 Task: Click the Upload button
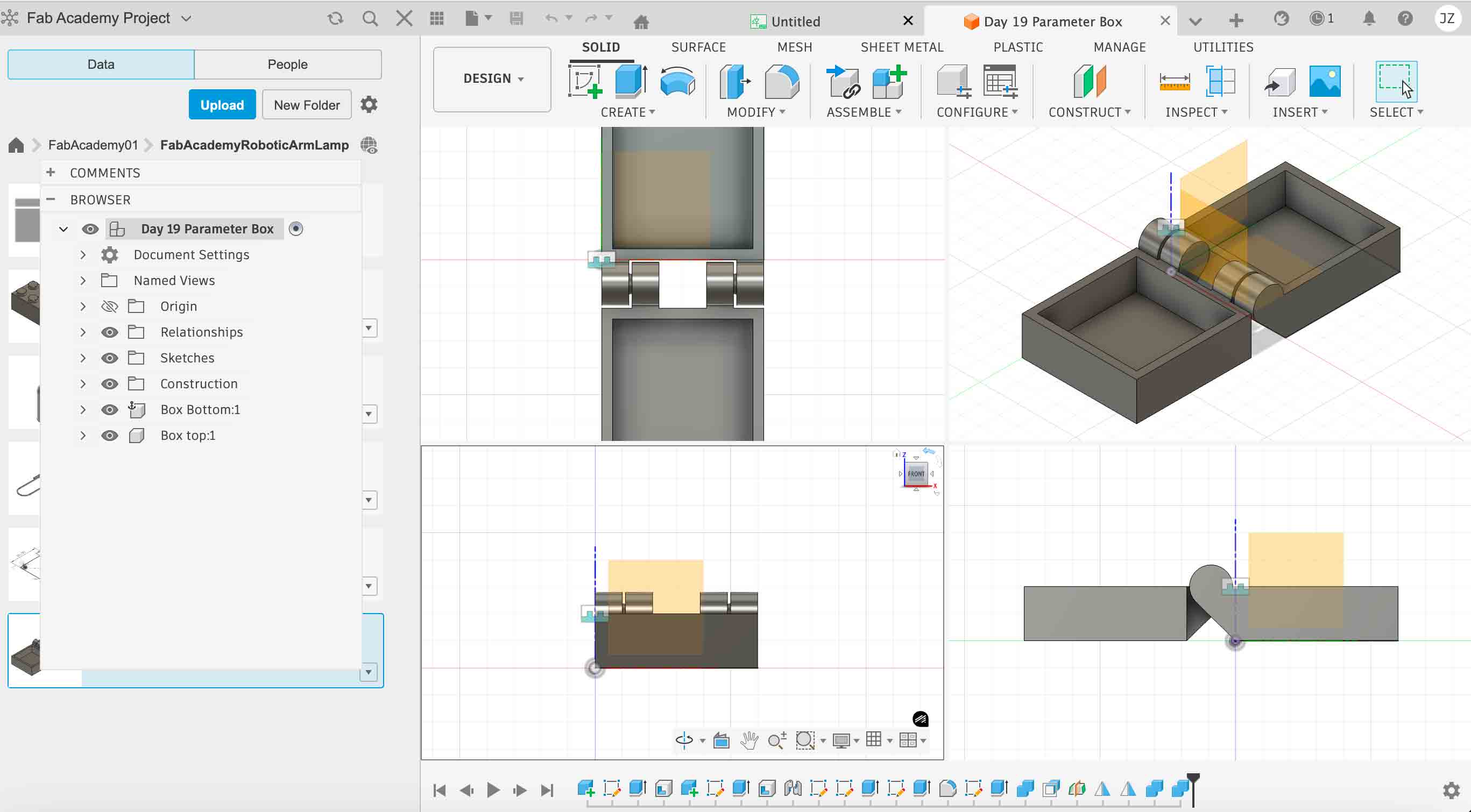click(x=222, y=104)
